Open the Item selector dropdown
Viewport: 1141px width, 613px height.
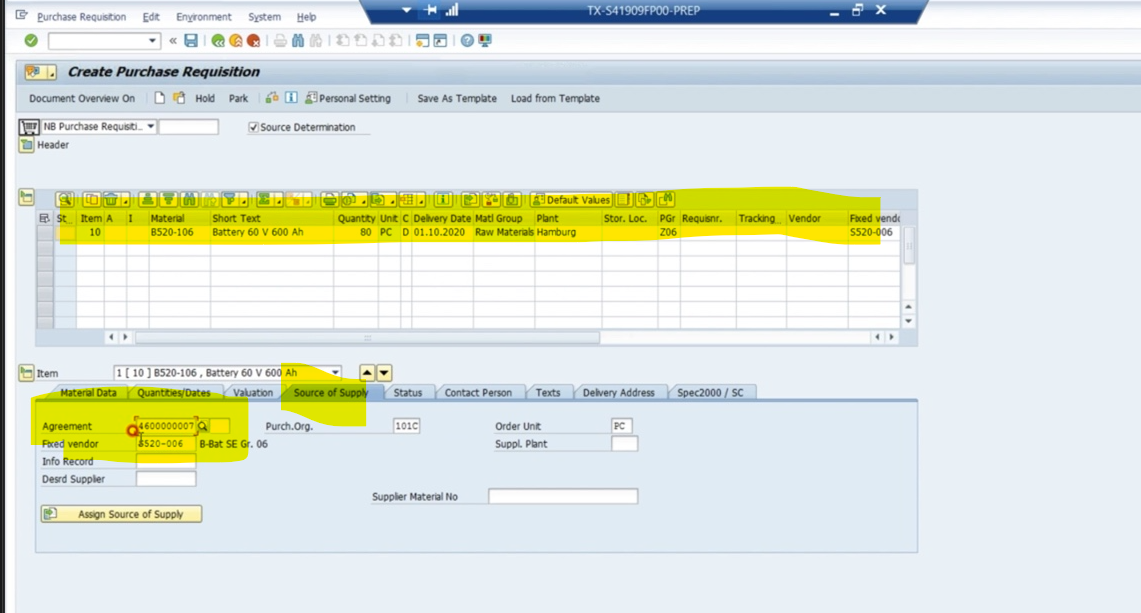[x=335, y=373]
